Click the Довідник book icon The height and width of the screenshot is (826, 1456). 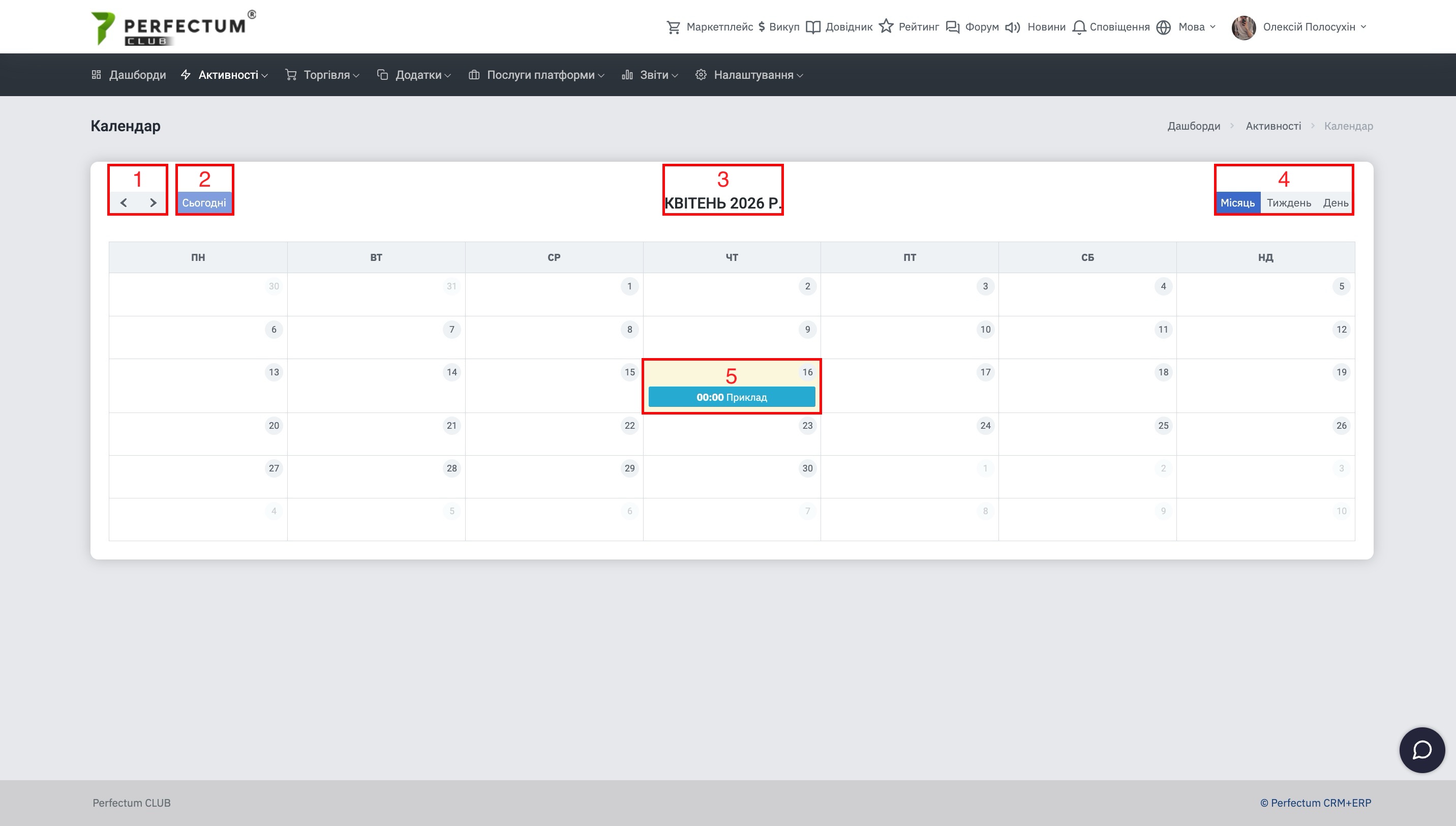[x=813, y=27]
